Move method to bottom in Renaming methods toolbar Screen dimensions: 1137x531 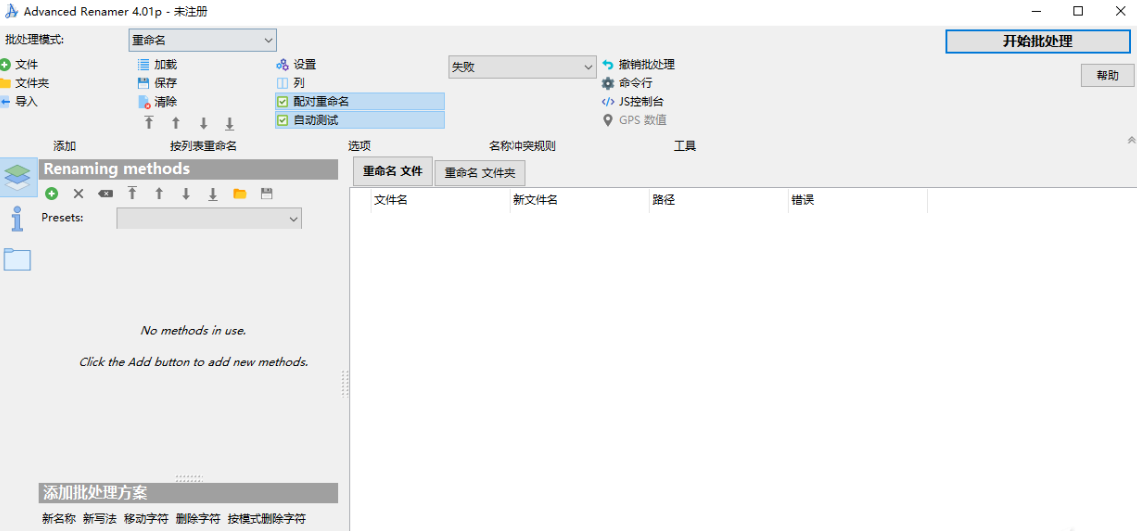pyautogui.click(x=213, y=194)
